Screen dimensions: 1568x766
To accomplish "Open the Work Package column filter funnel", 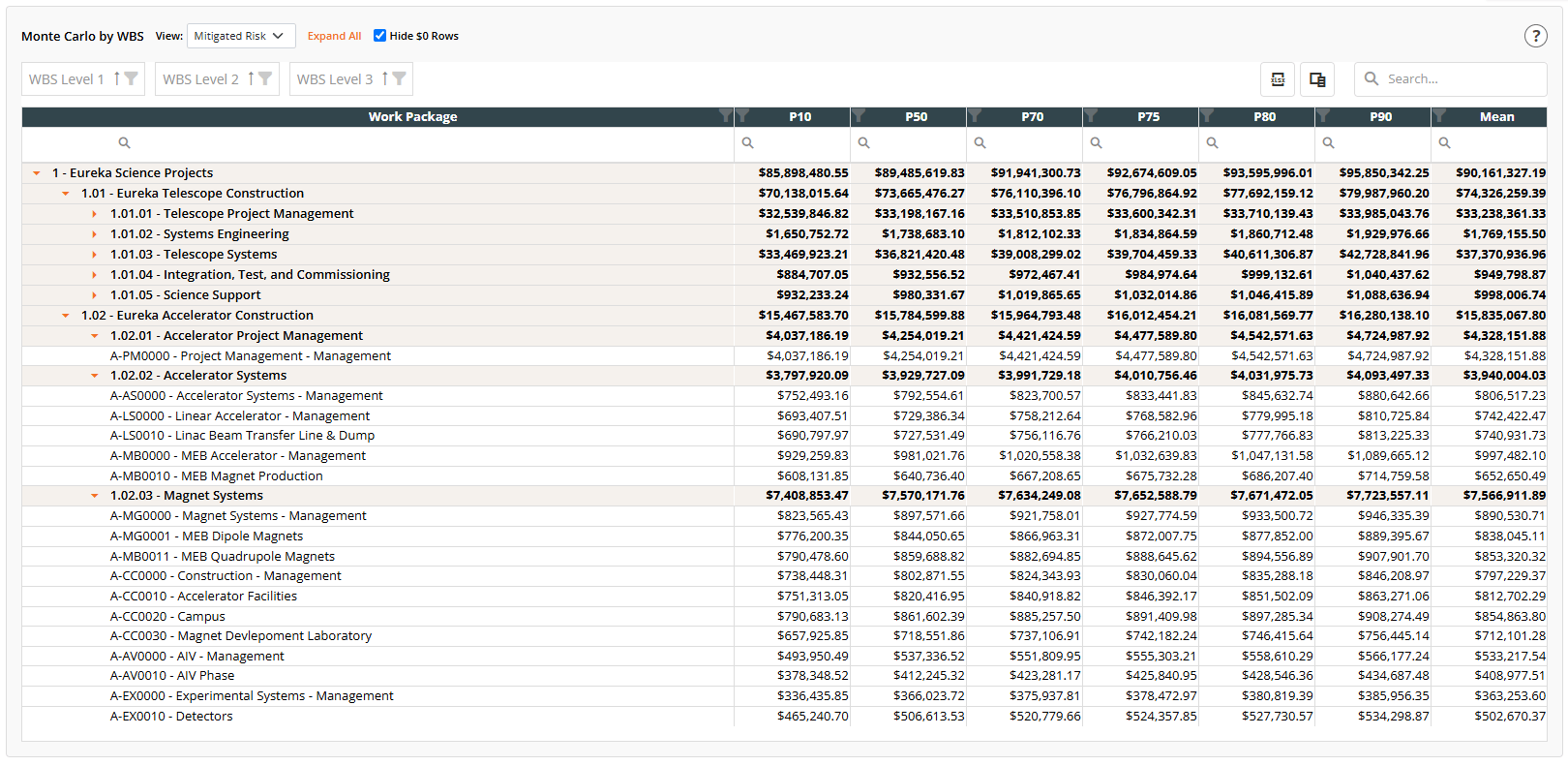I will (x=725, y=116).
